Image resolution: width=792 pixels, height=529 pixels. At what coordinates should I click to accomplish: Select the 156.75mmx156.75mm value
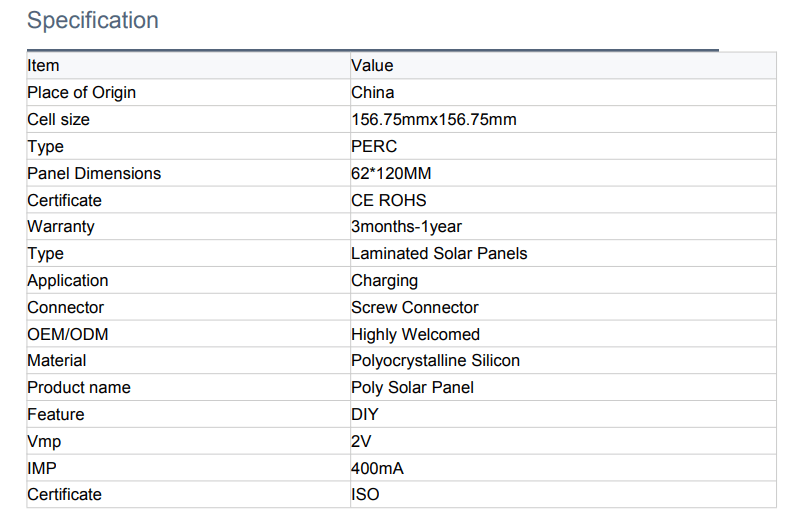click(x=434, y=120)
